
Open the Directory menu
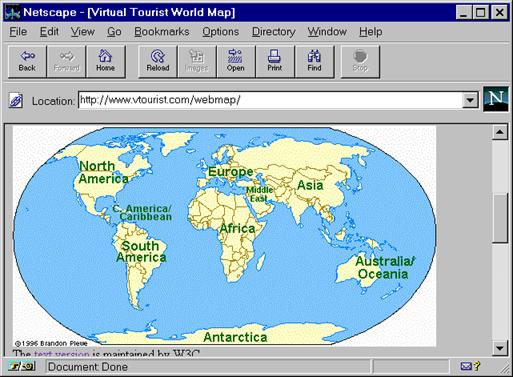click(274, 32)
